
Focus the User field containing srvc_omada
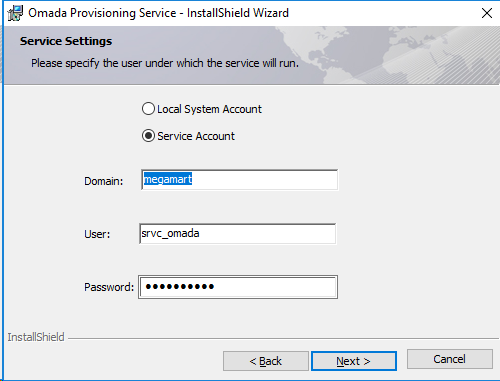click(238, 234)
